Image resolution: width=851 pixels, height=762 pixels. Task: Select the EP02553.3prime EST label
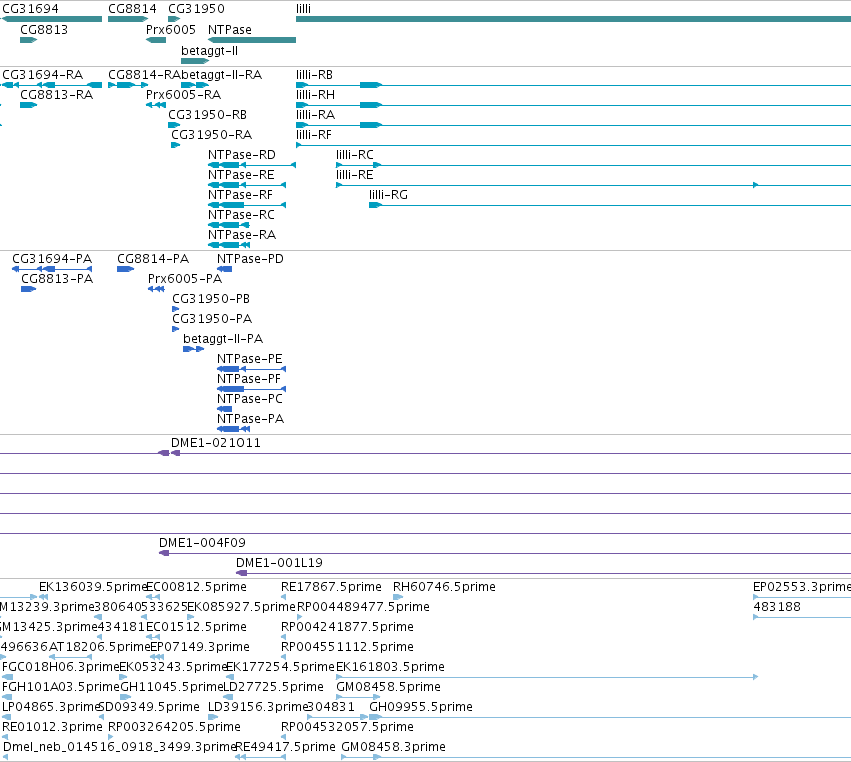coord(802,586)
